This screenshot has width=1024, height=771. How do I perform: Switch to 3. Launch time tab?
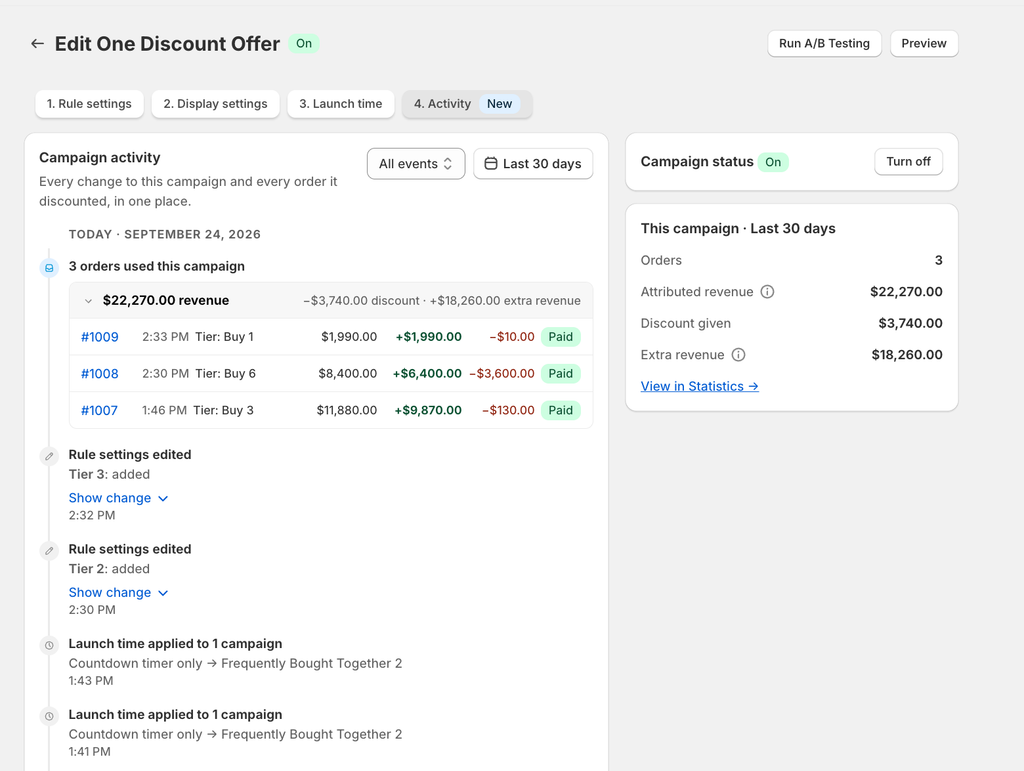coord(341,104)
